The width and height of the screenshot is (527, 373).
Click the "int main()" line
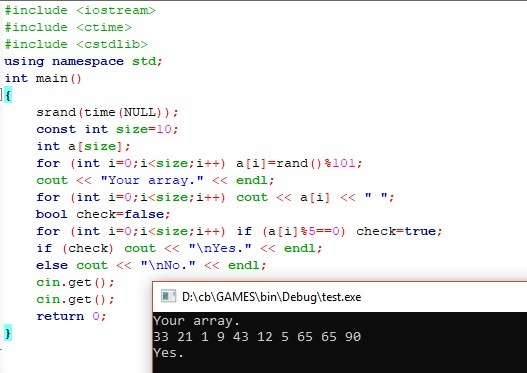(43, 78)
